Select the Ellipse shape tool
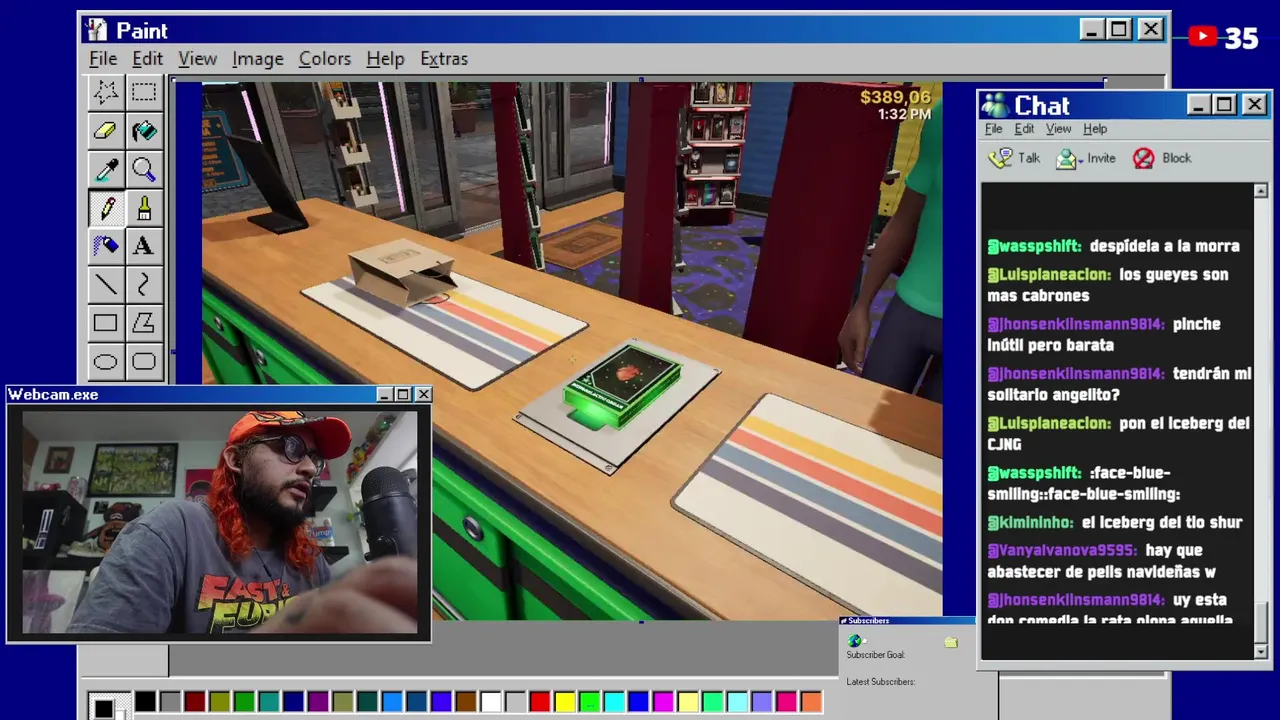This screenshot has height=720, width=1280. (105, 361)
